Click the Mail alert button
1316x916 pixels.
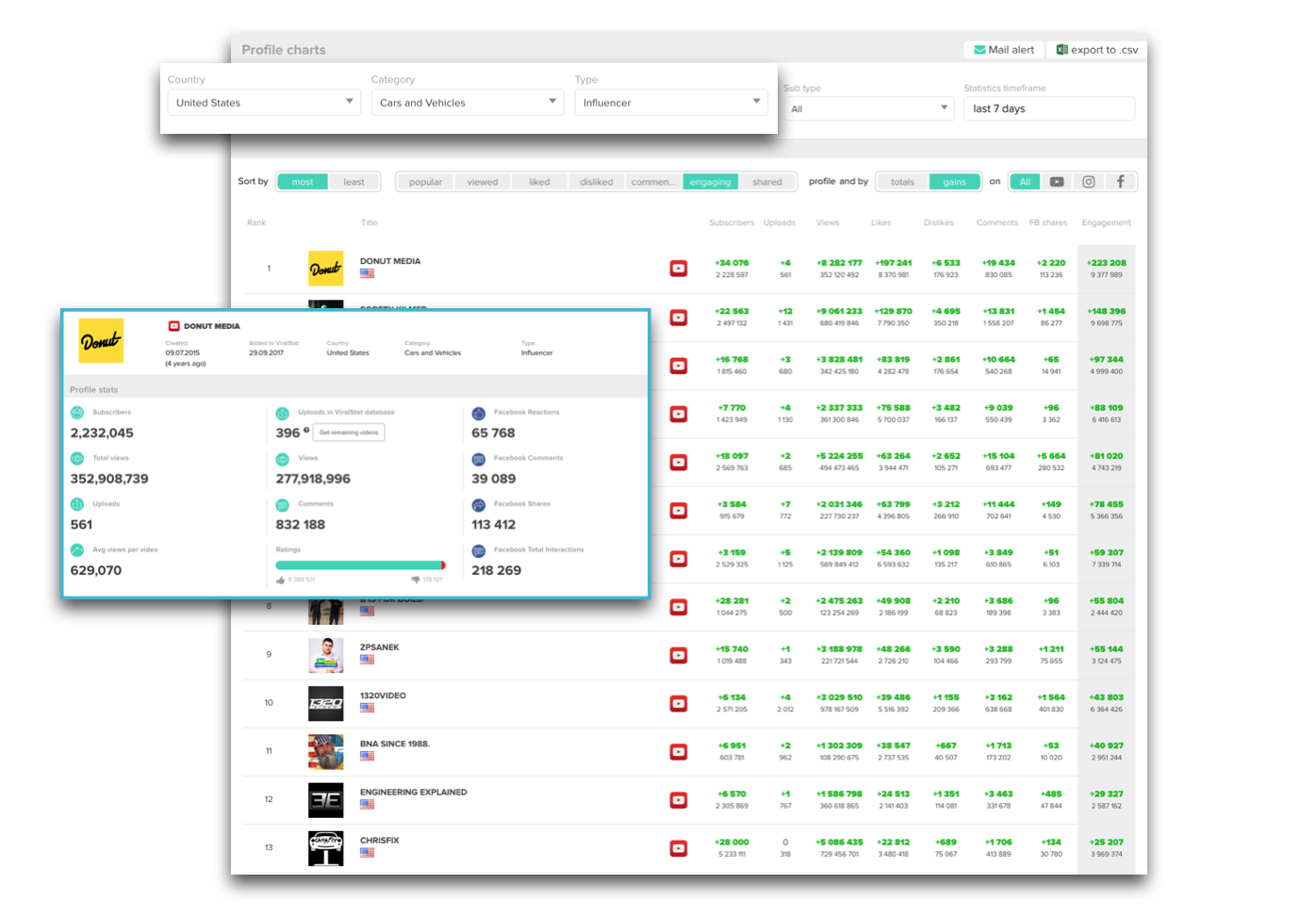click(1004, 50)
